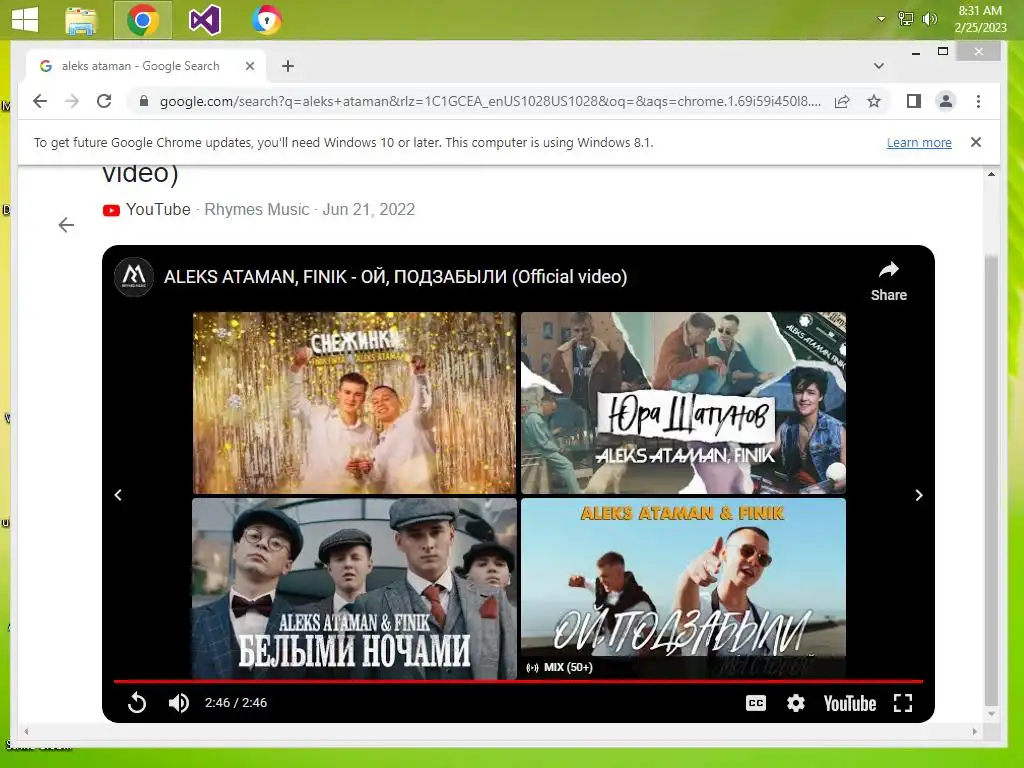Screen dimensions: 1024x768
Task: Click the horizontal scrollbar right arrow
Action: [974, 731]
